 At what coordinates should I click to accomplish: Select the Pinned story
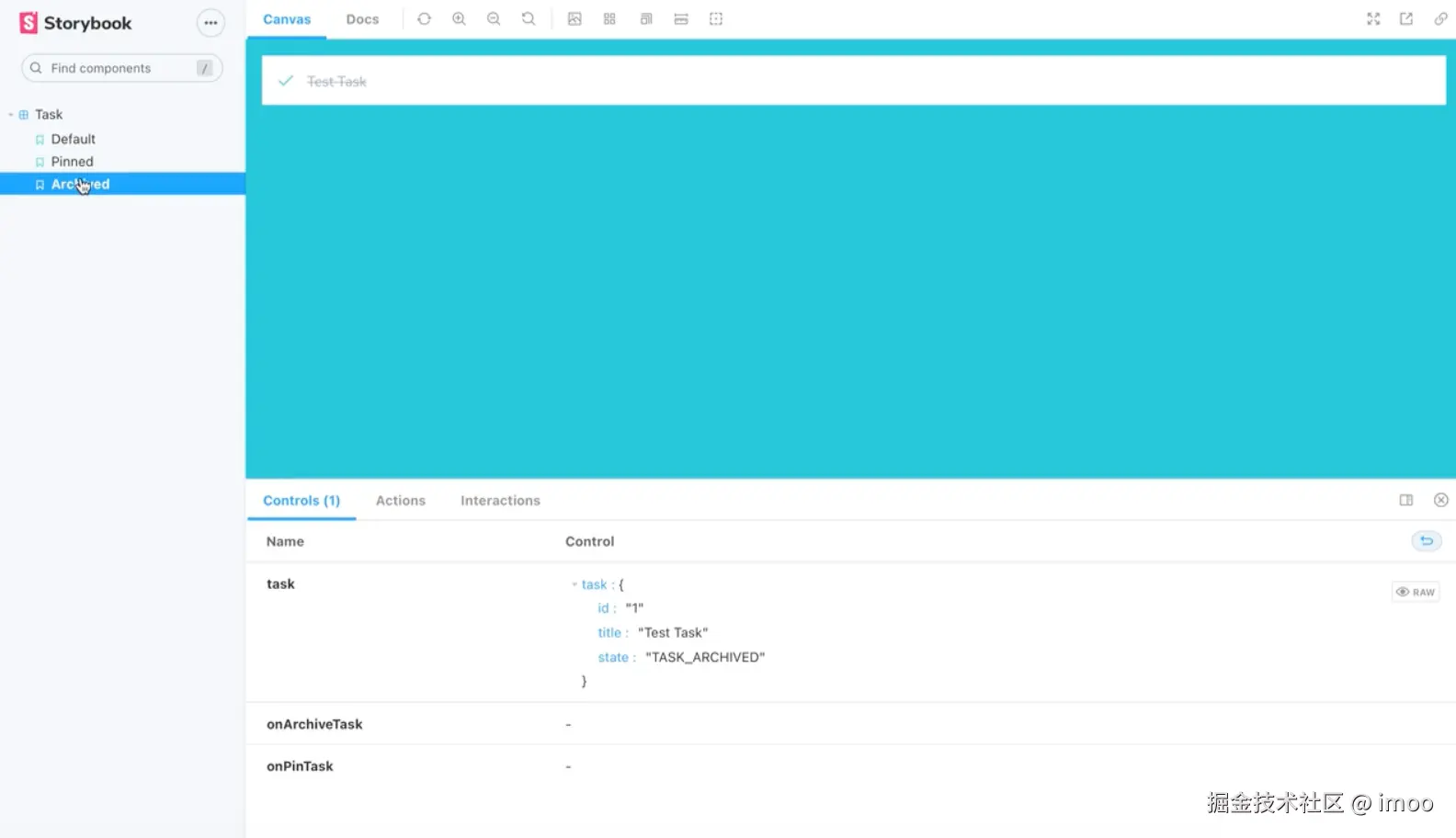coord(72,162)
